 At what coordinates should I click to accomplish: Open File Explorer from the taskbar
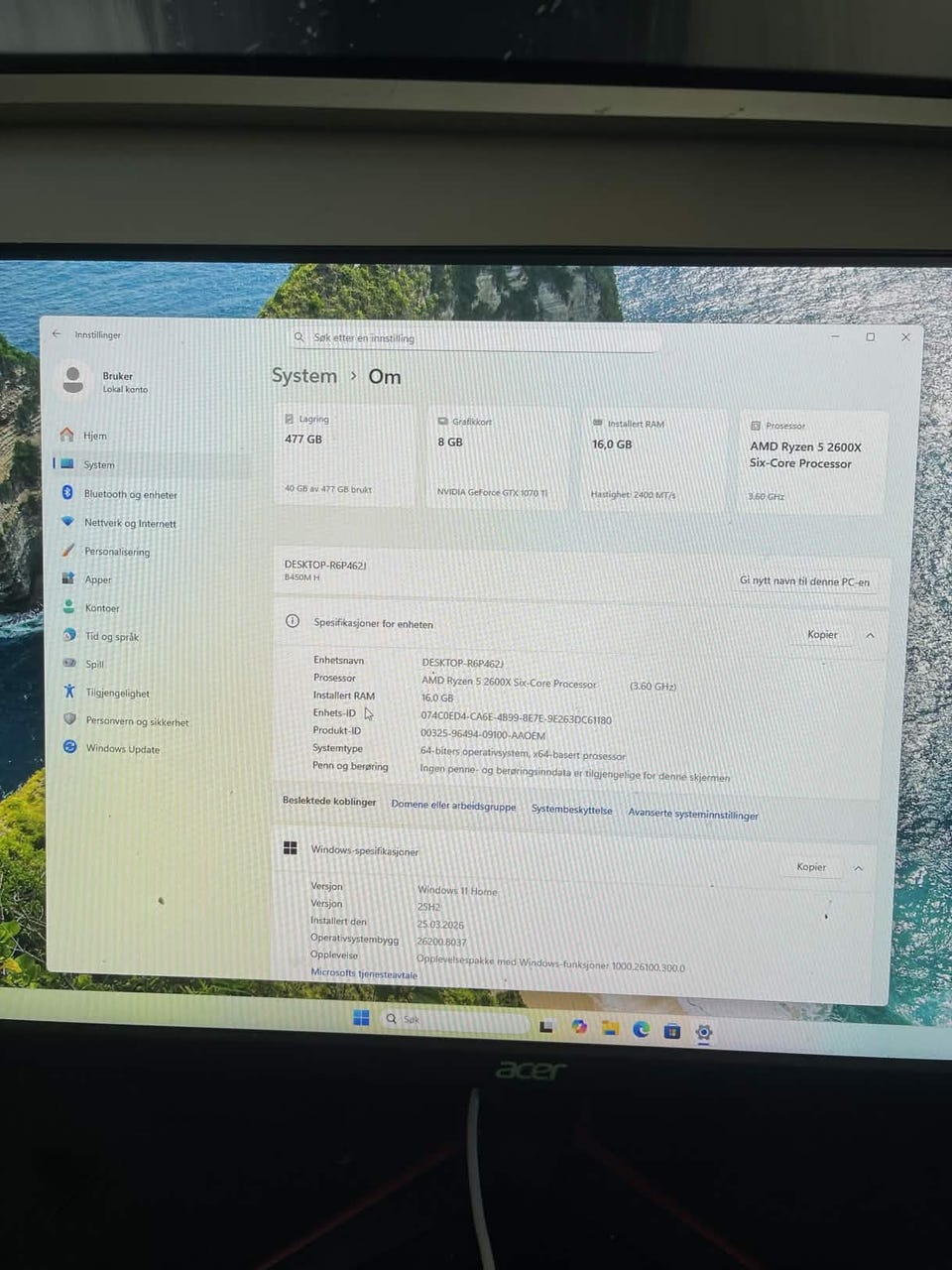[610, 1028]
